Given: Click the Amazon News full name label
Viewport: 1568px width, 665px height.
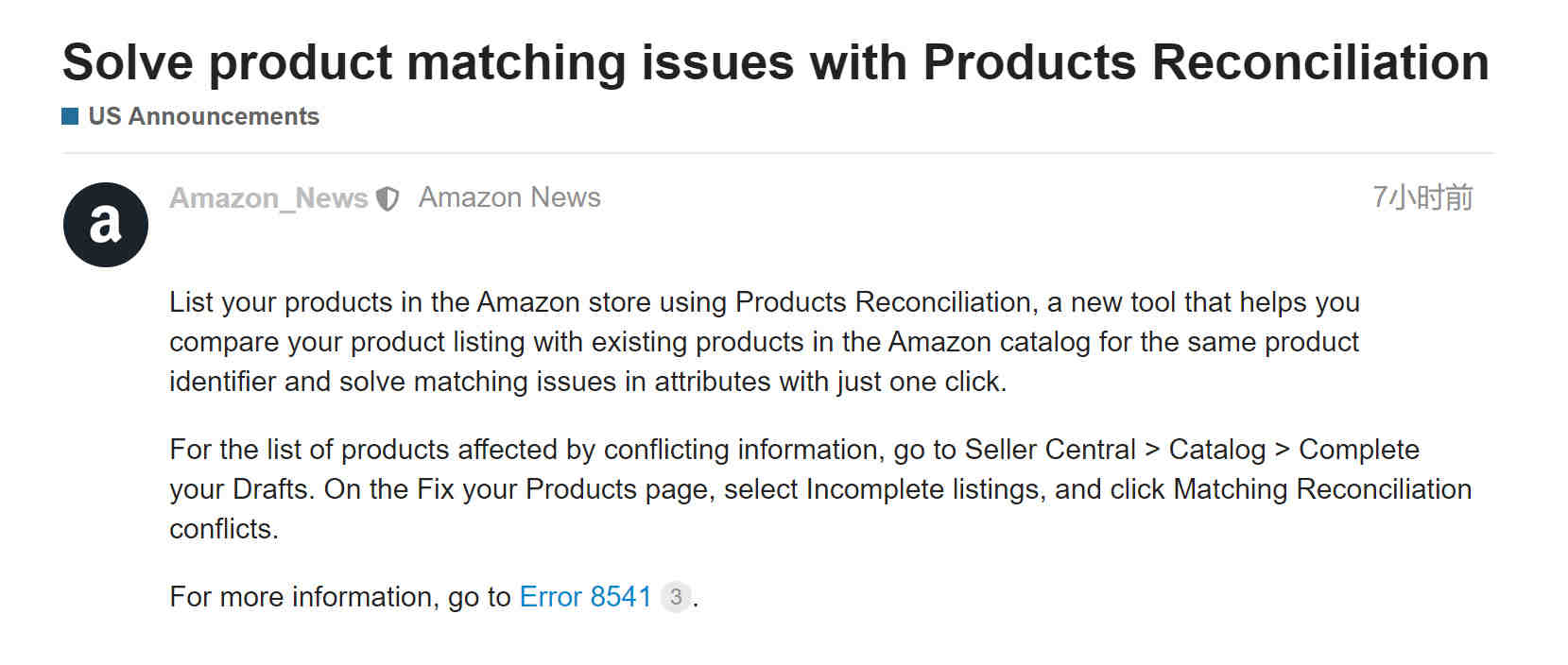Looking at the screenshot, I should pos(509,197).
